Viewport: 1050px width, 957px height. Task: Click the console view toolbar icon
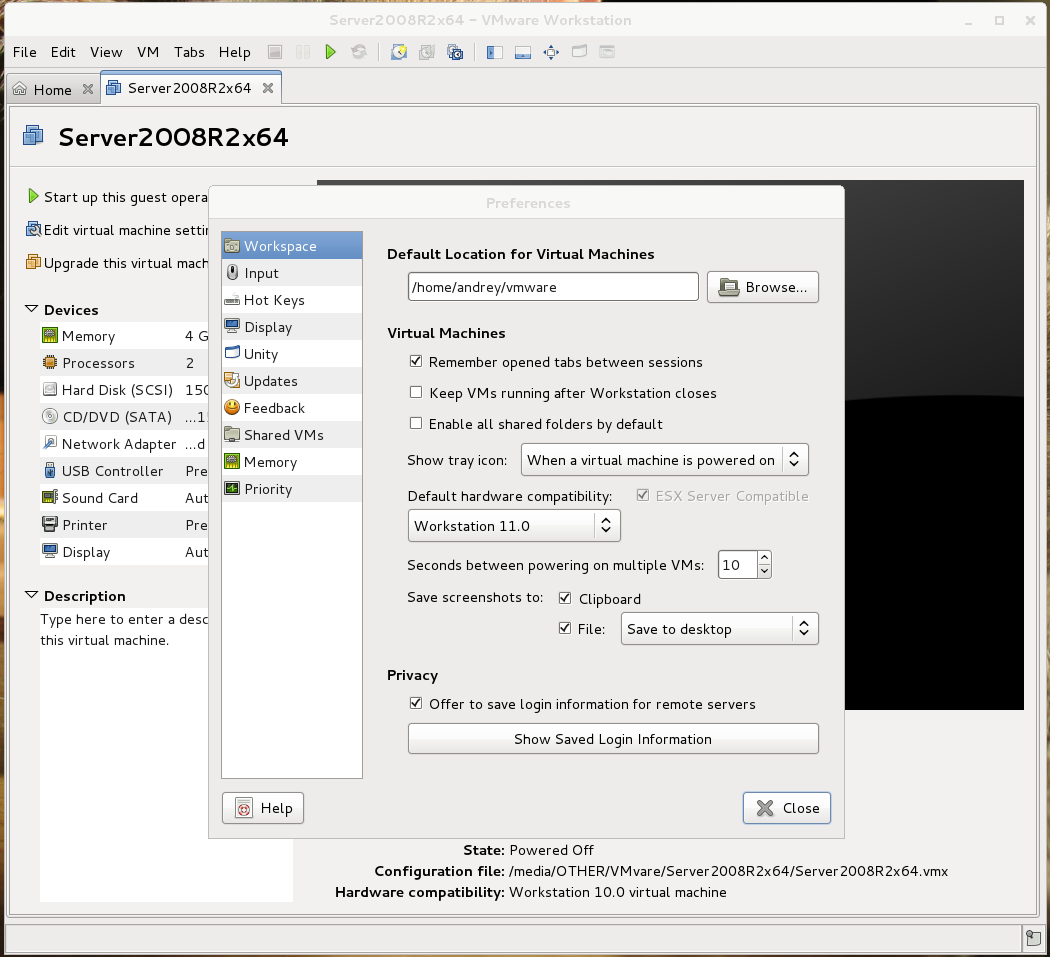click(x=607, y=52)
